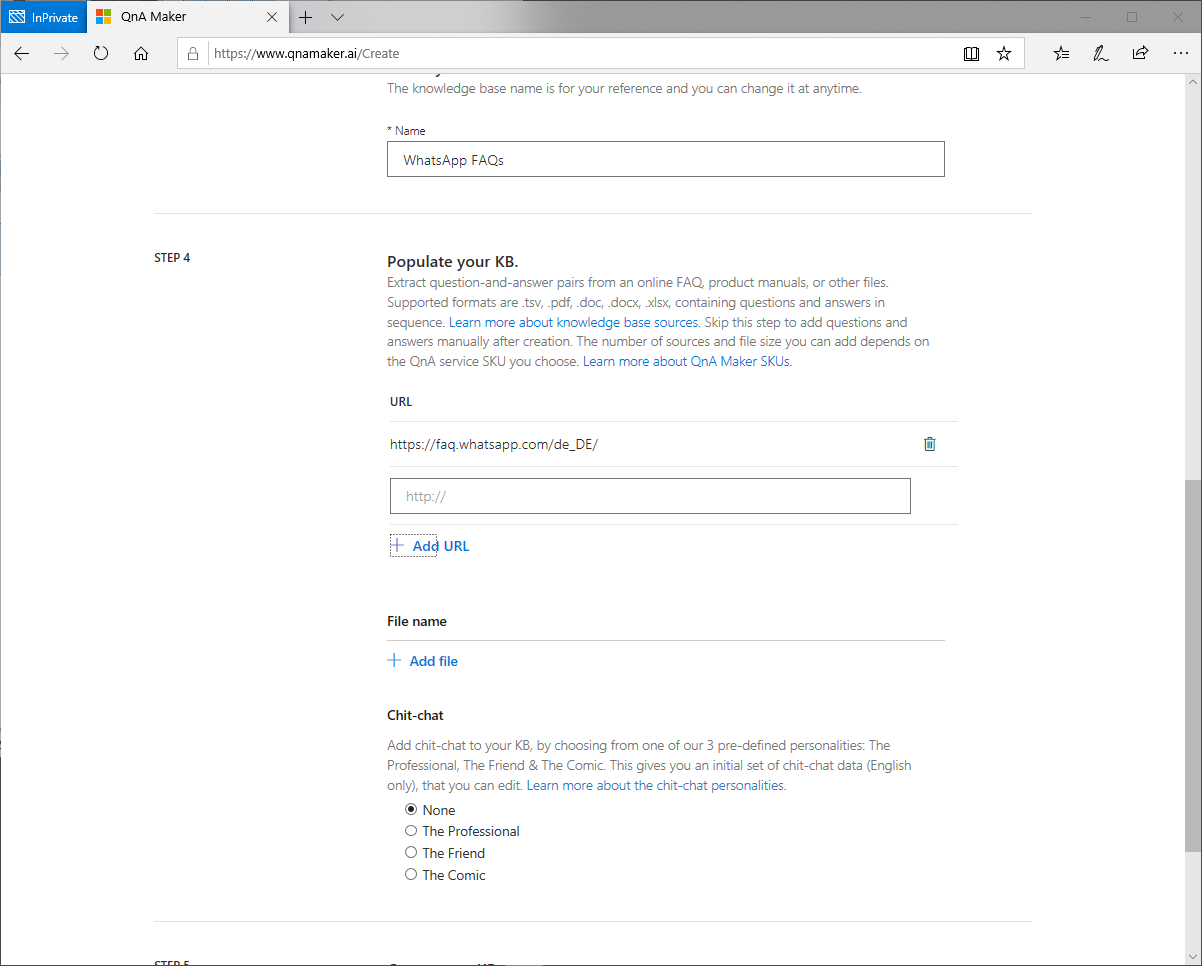Open the favorites hub
The image size is (1202, 966).
tap(1061, 54)
